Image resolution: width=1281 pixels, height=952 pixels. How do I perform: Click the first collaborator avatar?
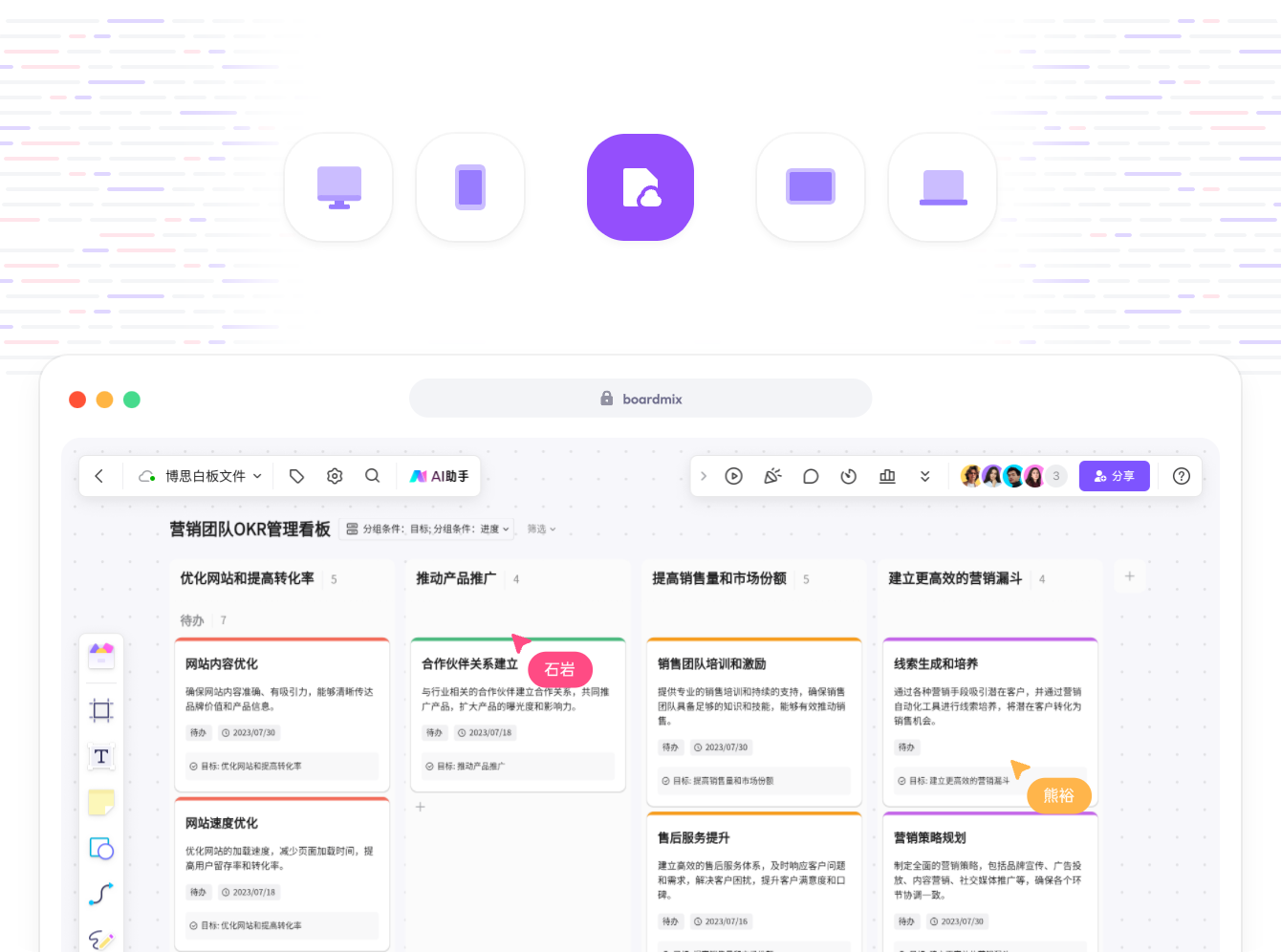pos(971,476)
